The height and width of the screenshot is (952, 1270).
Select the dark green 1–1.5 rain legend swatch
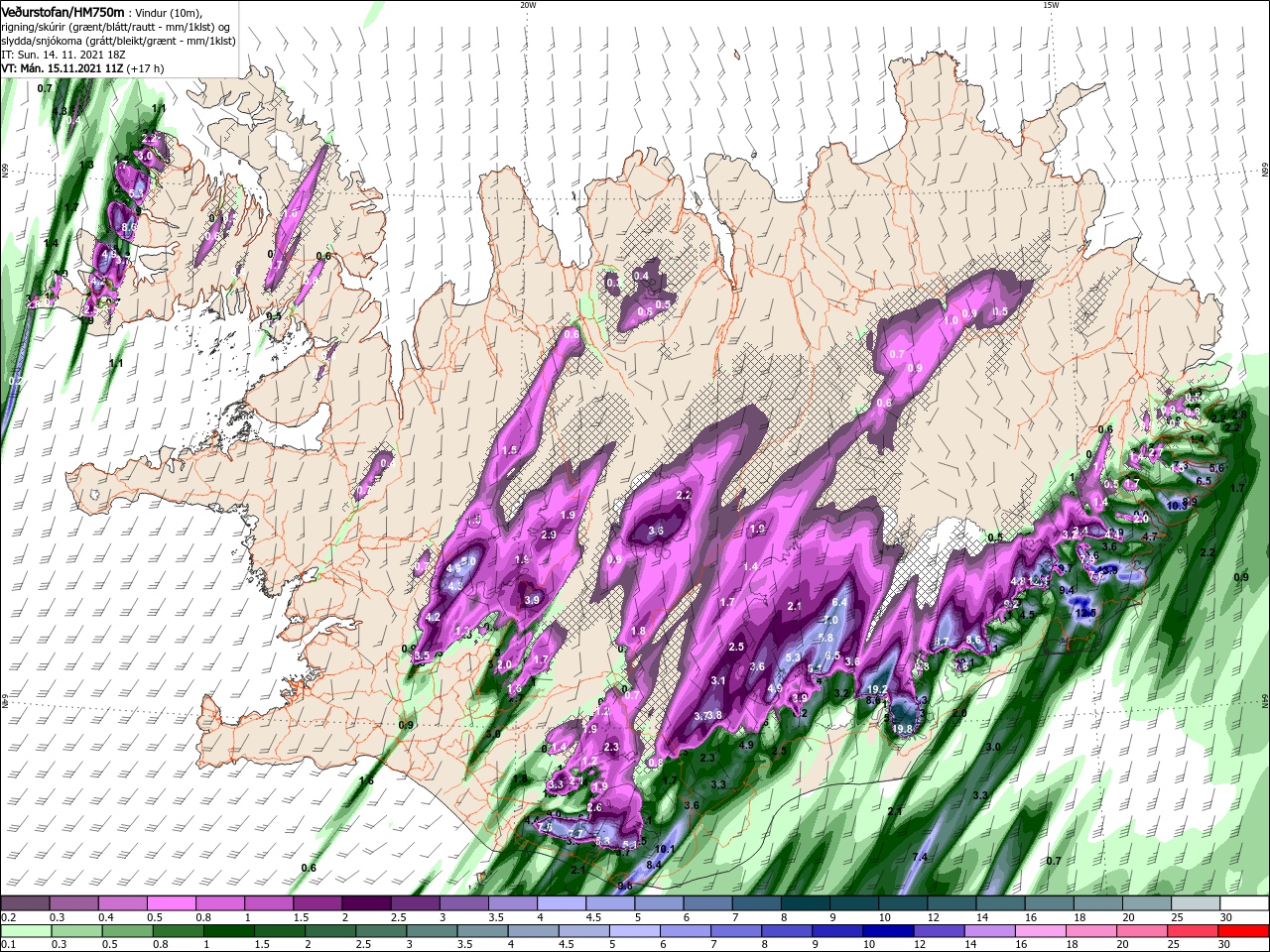(229, 932)
